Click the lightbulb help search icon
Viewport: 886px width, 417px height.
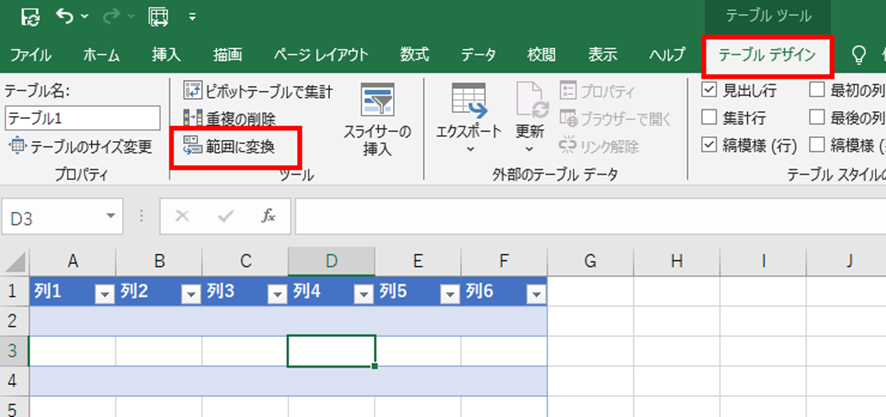click(x=858, y=54)
